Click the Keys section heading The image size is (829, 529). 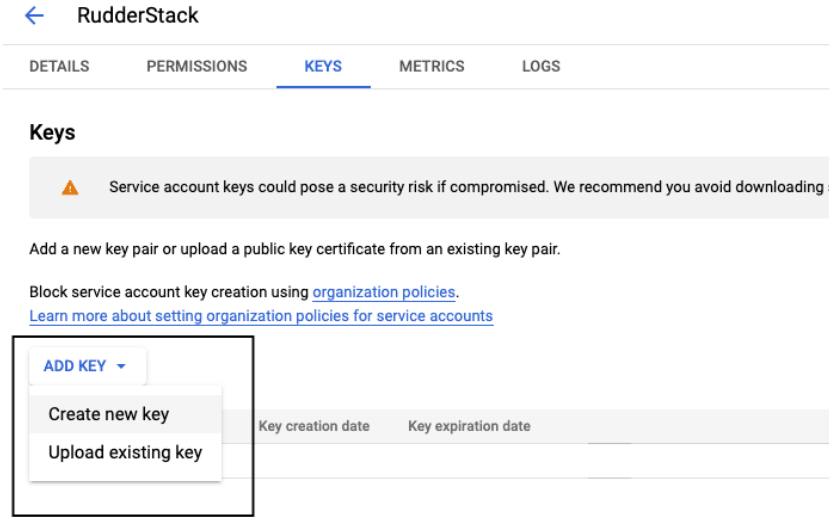tap(52, 132)
